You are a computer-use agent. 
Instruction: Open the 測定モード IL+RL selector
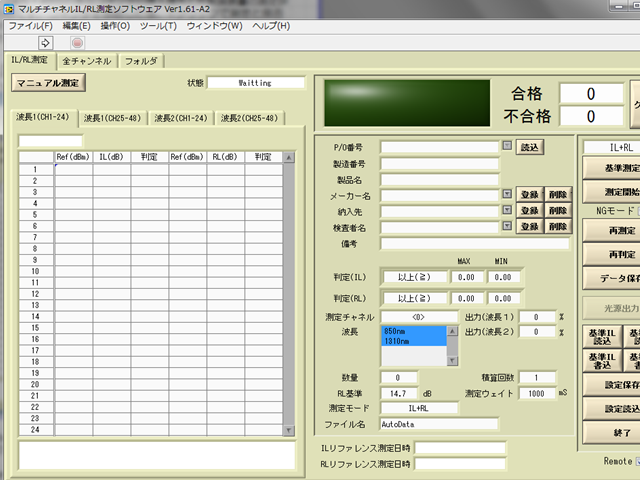419,408
